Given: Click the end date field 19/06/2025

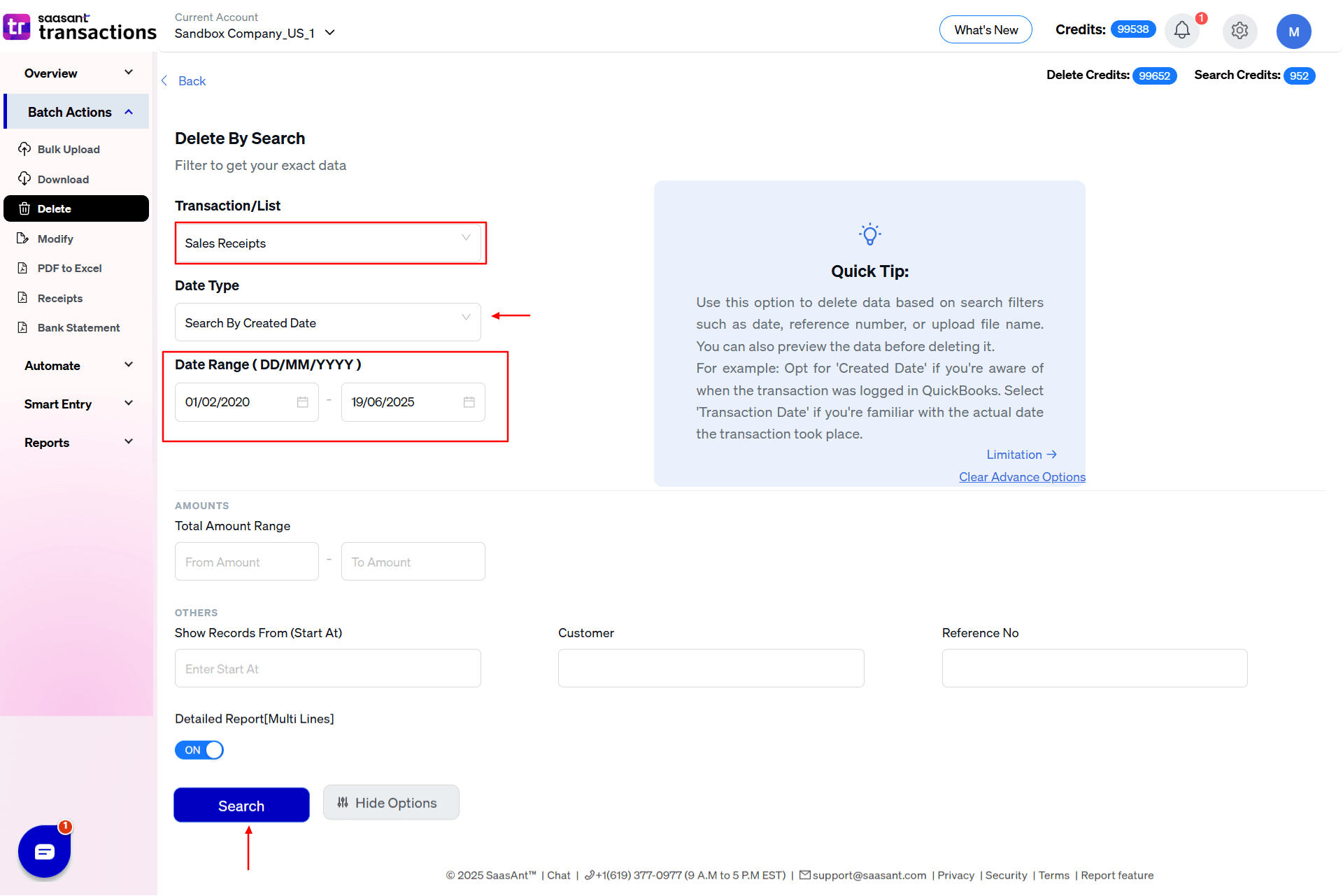Looking at the screenshot, I should click(x=413, y=402).
